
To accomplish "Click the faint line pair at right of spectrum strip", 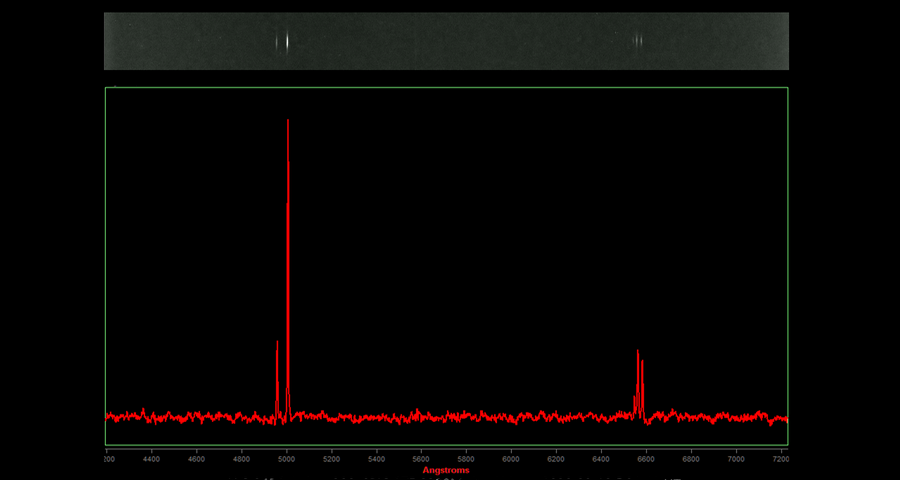I will [638, 41].
